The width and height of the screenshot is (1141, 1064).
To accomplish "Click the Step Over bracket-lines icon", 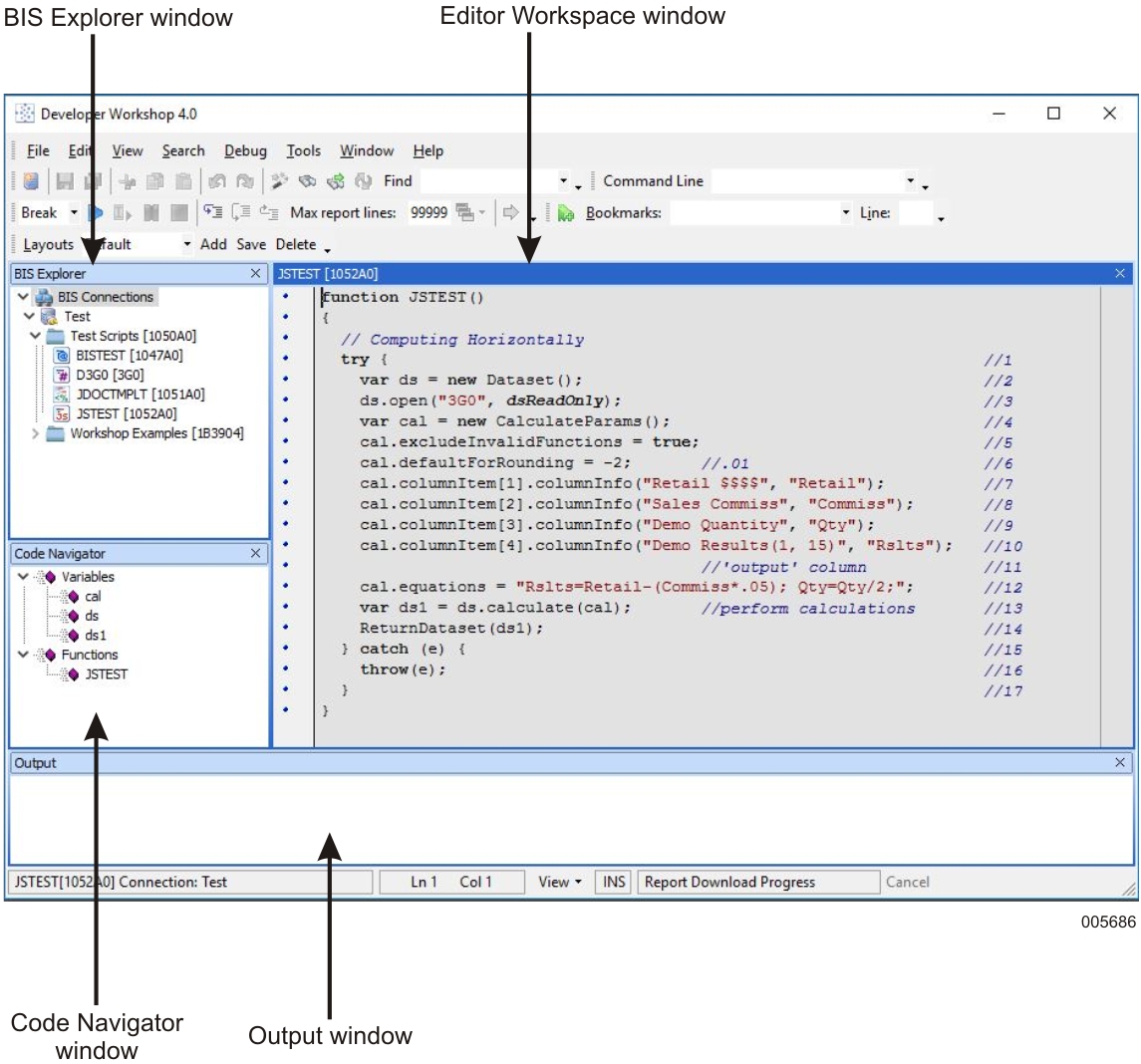I will coord(241,212).
